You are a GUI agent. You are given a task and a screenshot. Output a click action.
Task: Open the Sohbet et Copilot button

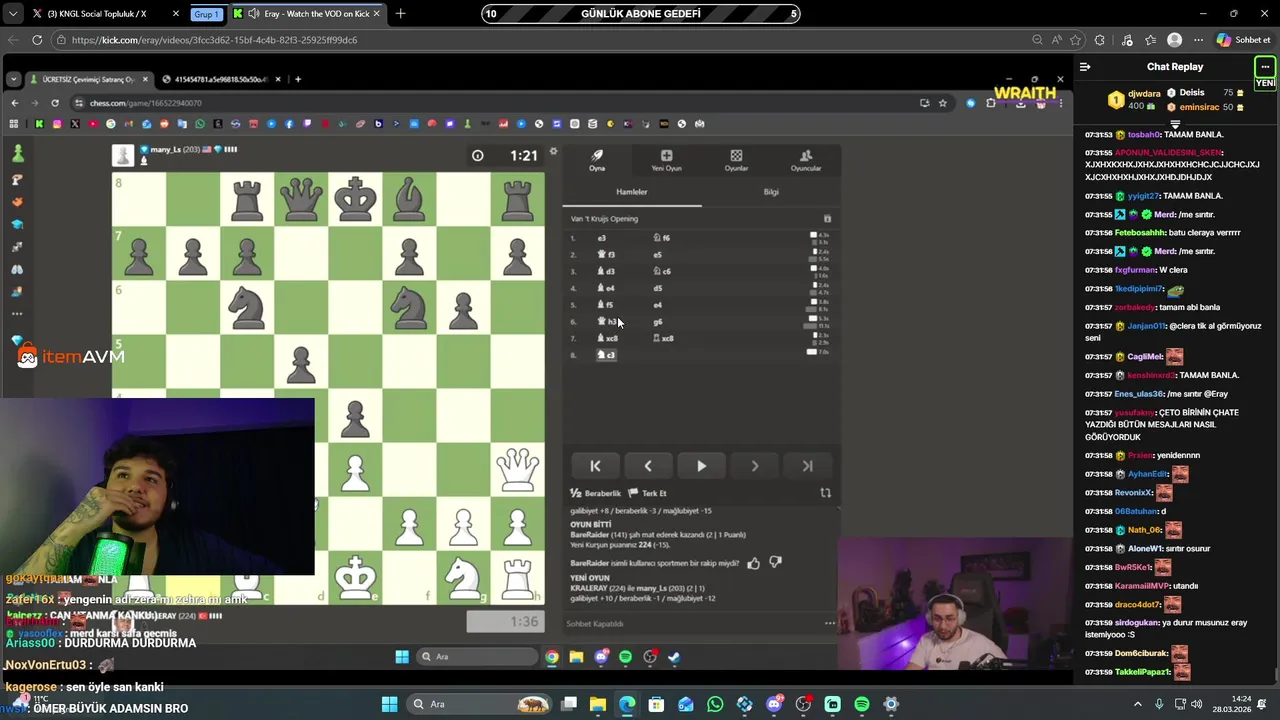pos(1243,40)
